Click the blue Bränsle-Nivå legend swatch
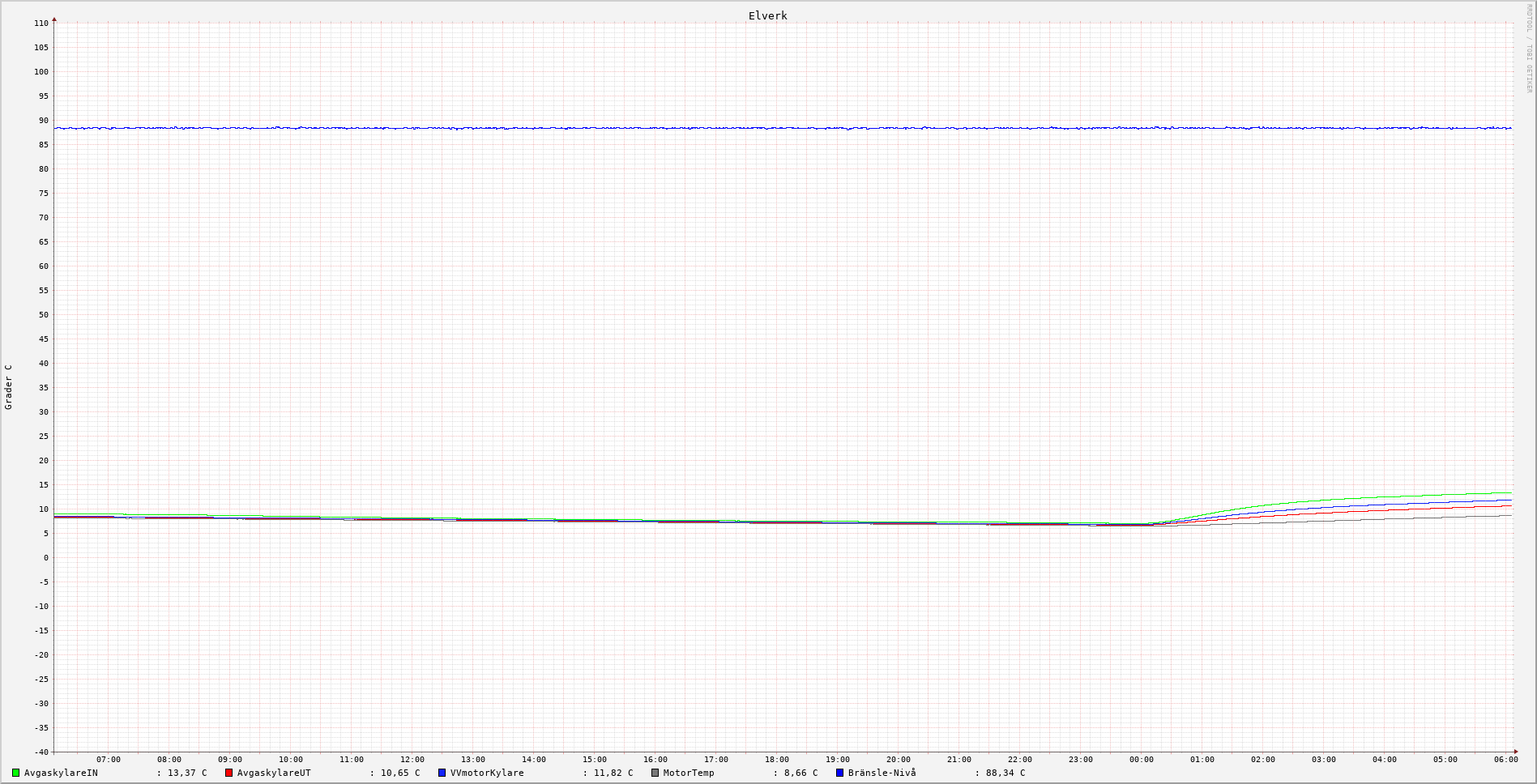The height and width of the screenshot is (784, 1537). pos(840,773)
